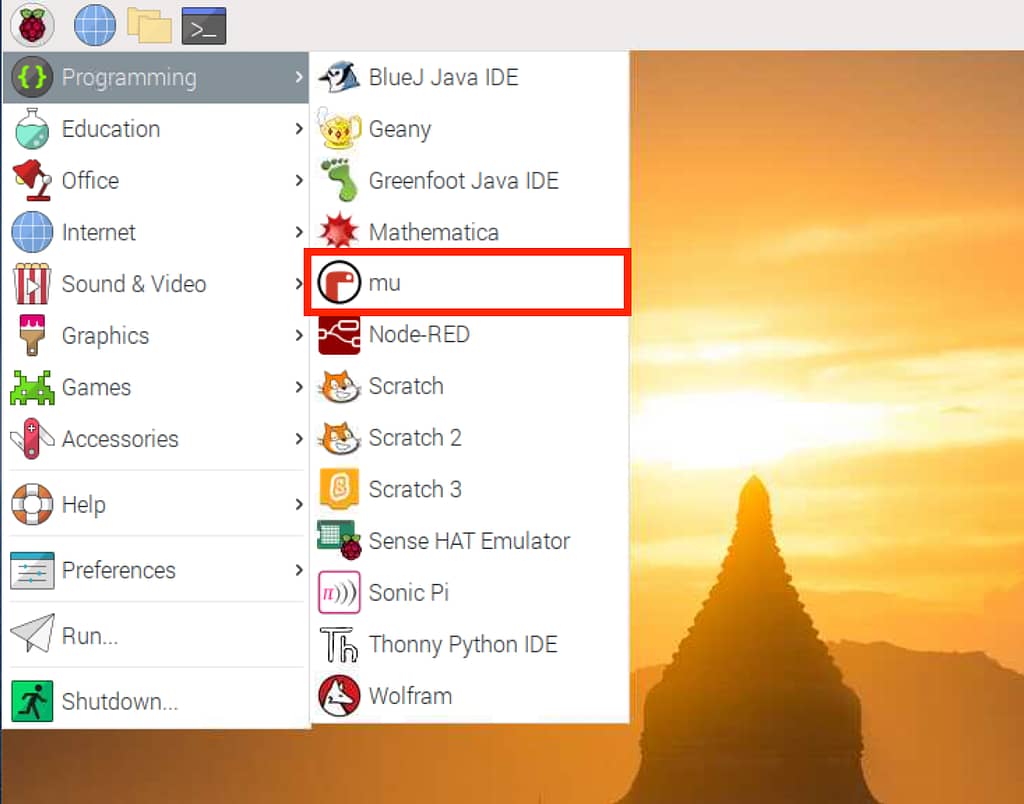This screenshot has height=804, width=1024.
Task: Expand the Preferences submenu arrow
Action: pyautogui.click(x=298, y=570)
